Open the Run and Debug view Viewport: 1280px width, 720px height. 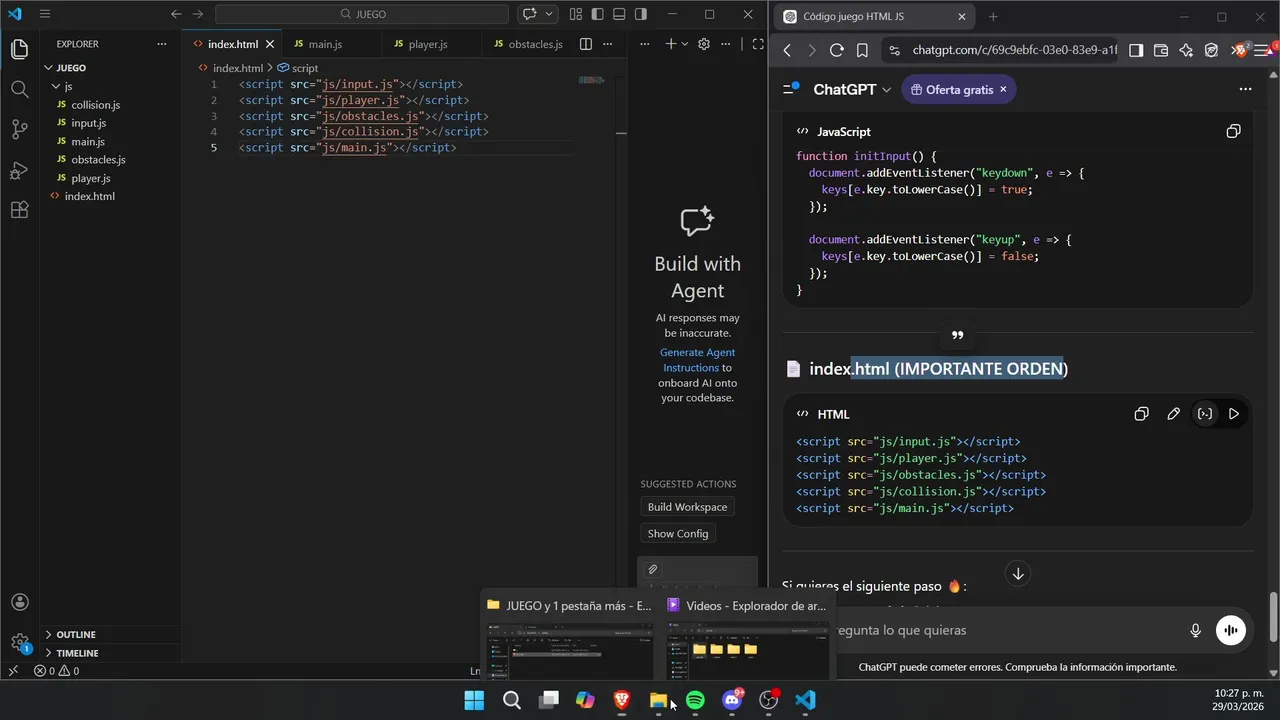click(19, 170)
